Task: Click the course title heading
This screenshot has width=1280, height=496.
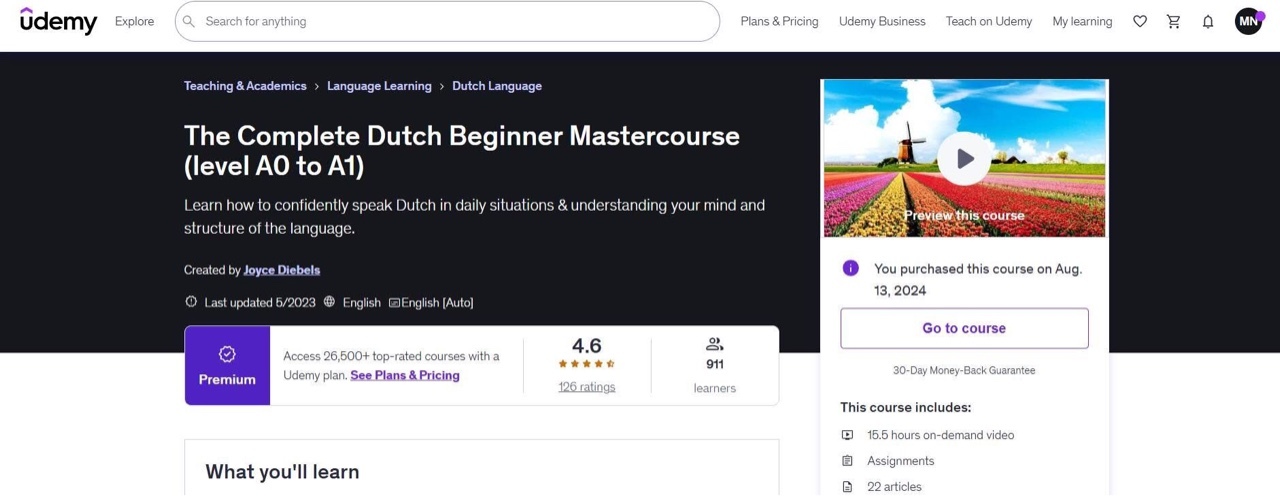Action: 462,151
